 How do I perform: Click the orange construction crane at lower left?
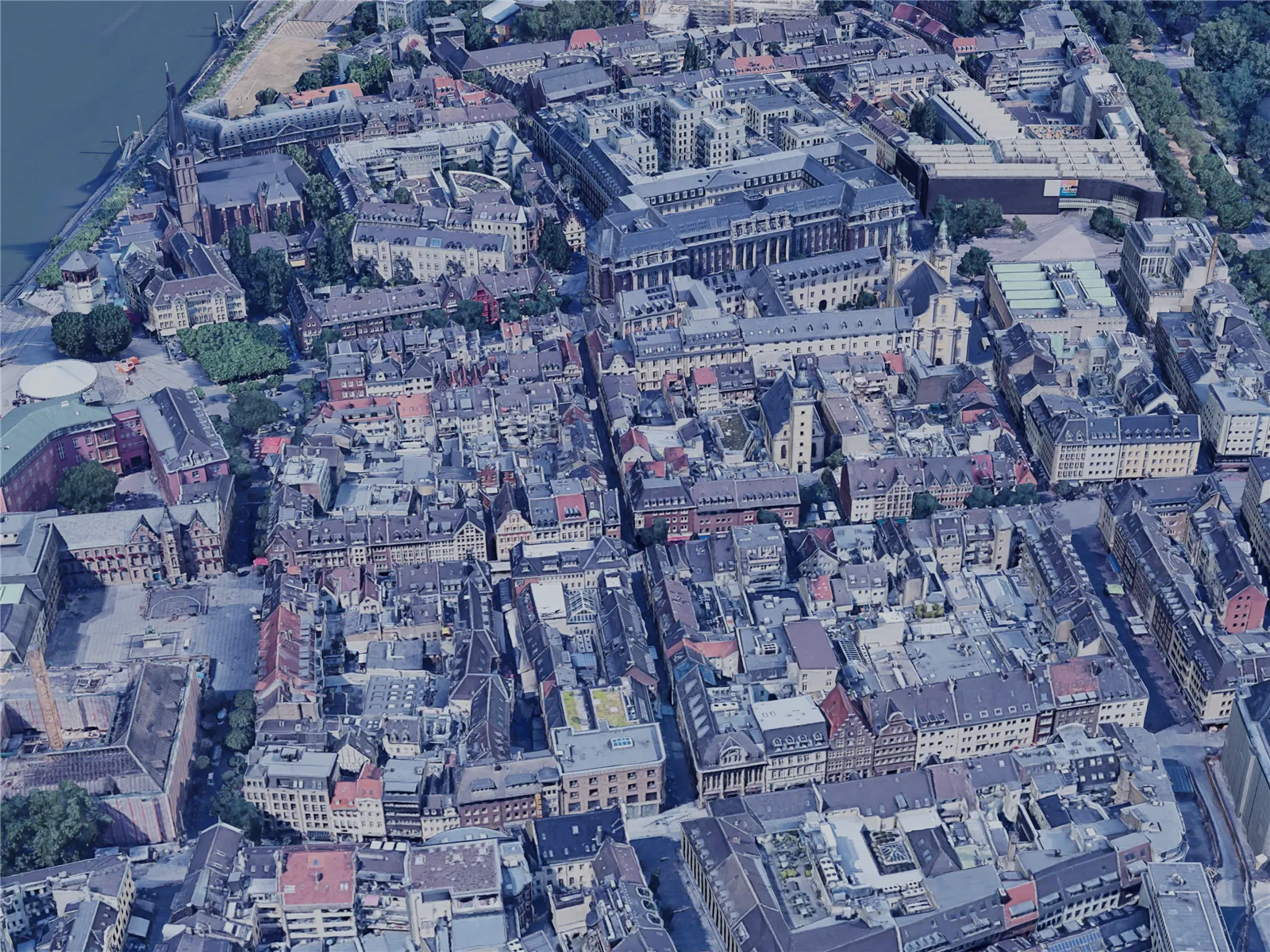coord(45,698)
